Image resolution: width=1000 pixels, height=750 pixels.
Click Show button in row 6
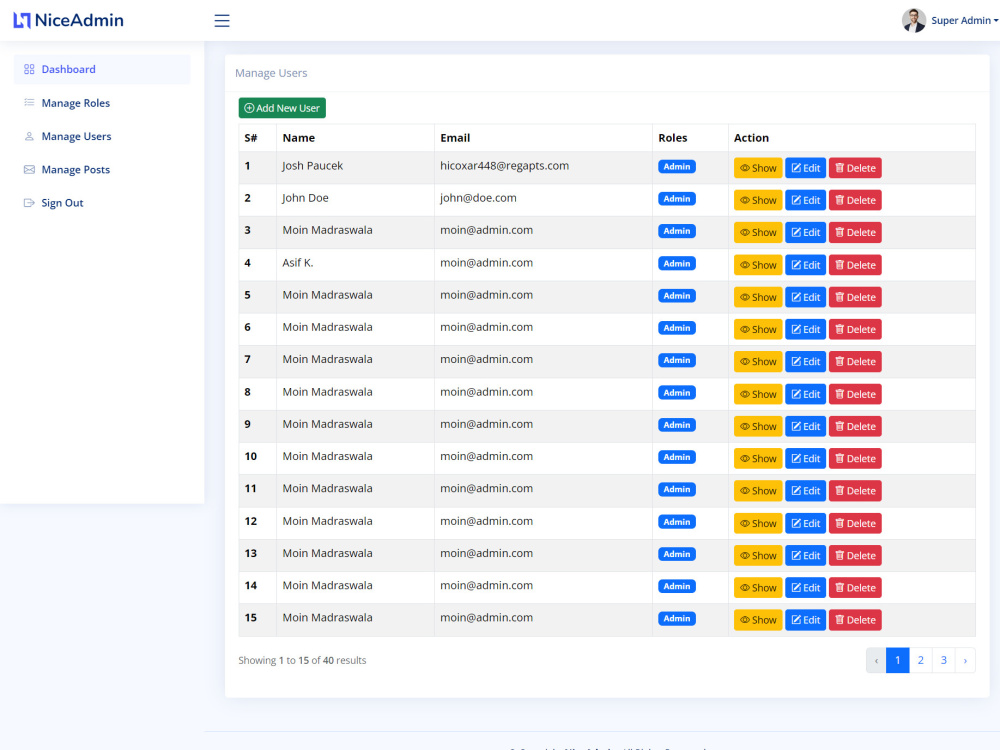[758, 329]
